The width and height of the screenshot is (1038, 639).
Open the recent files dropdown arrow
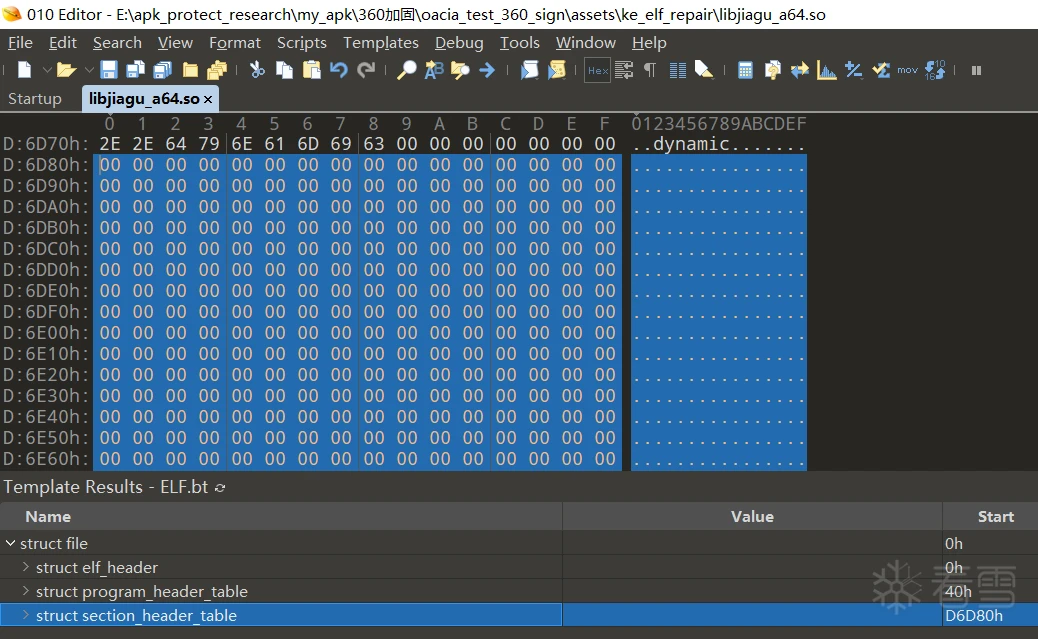click(x=89, y=70)
